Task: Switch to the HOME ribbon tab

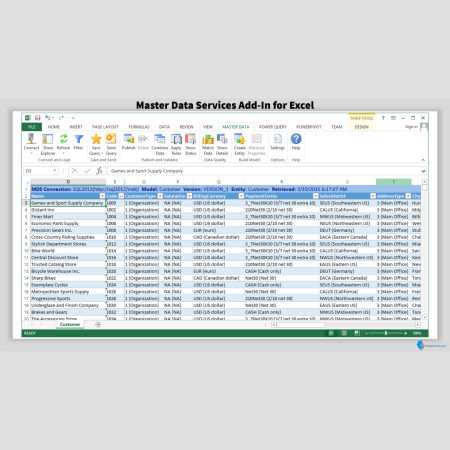Action: pyautogui.click(x=53, y=127)
